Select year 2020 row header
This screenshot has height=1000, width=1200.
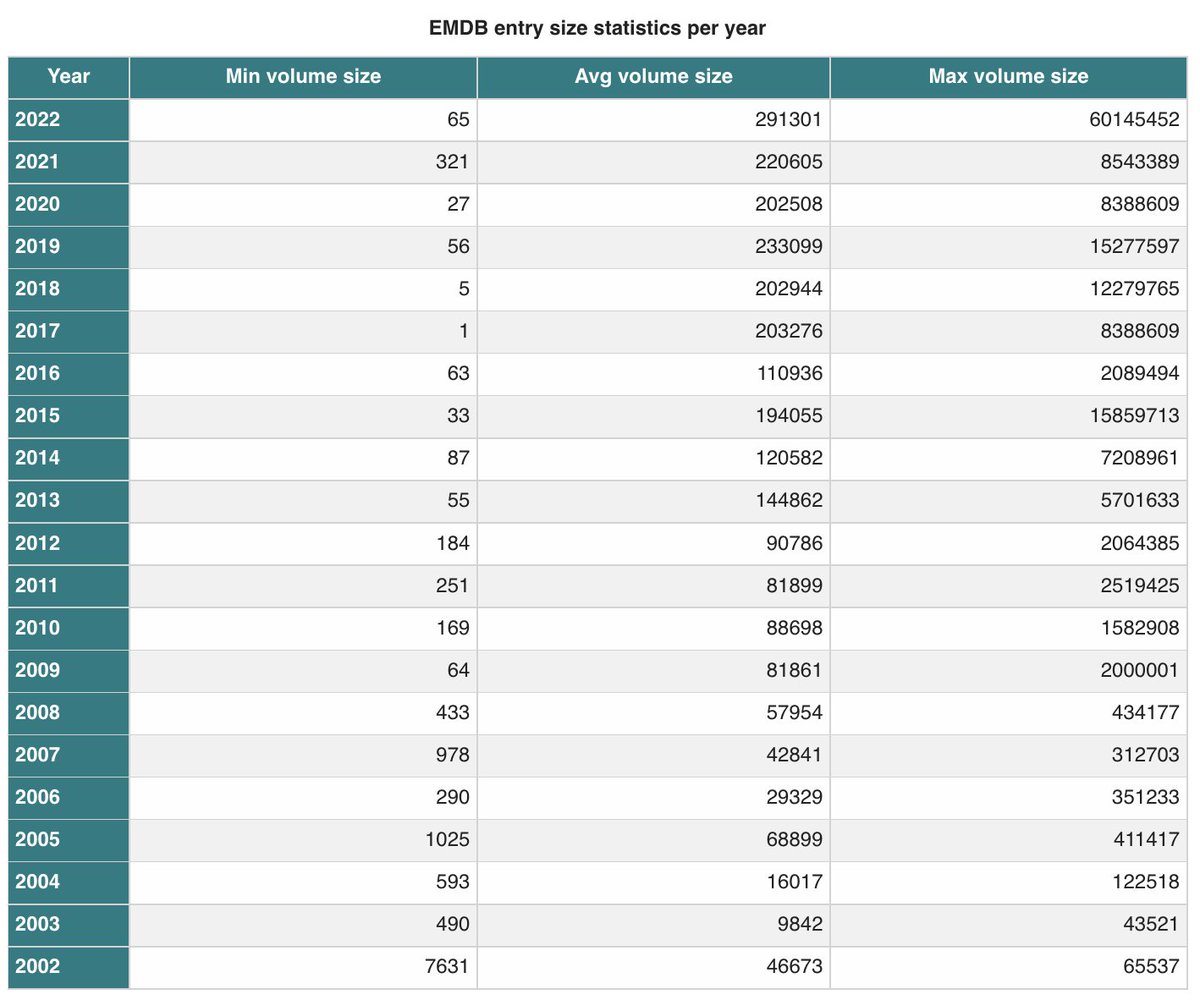click(x=69, y=205)
